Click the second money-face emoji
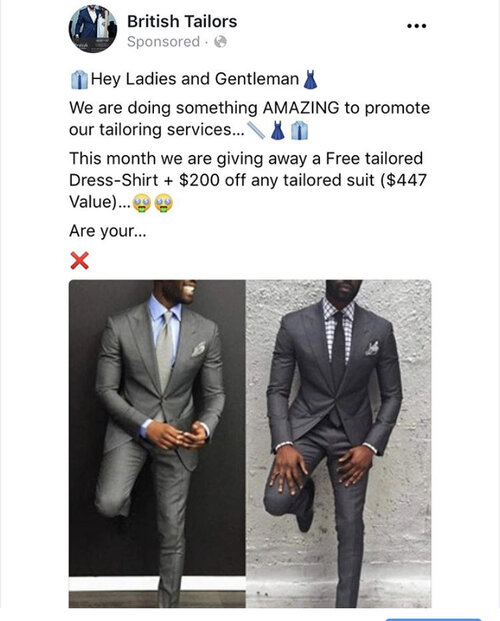500x621 pixels. pyautogui.click(x=164, y=203)
